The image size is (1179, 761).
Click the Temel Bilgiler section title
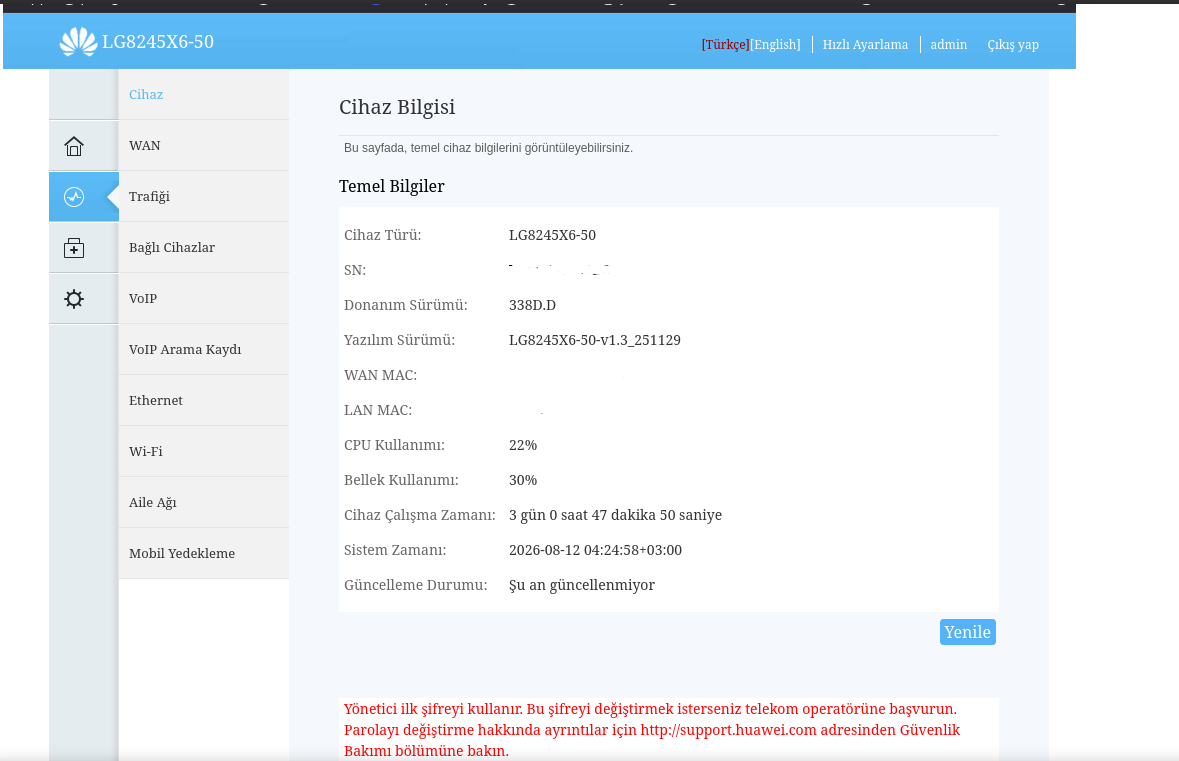pos(392,186)
